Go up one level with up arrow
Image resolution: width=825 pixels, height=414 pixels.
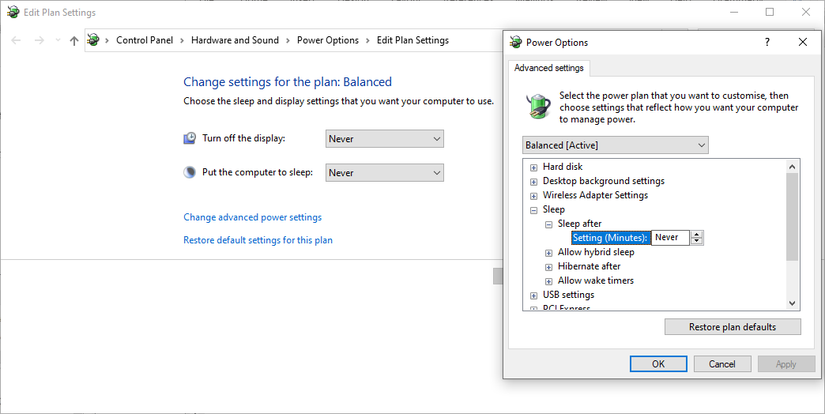74,41
